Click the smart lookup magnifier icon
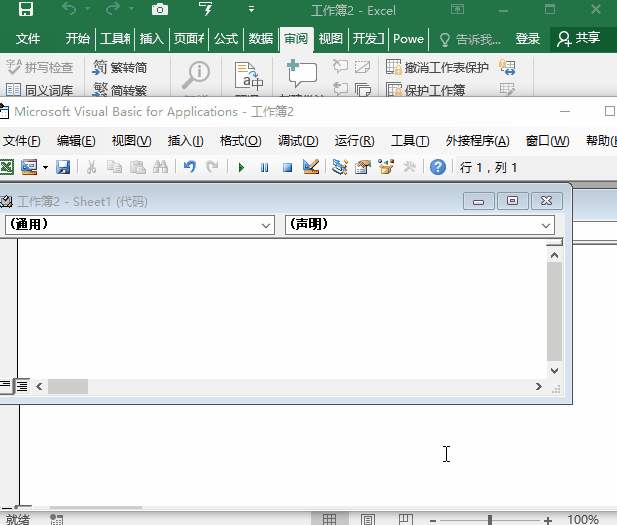617x525 pixels. click(x=196, y=75)
